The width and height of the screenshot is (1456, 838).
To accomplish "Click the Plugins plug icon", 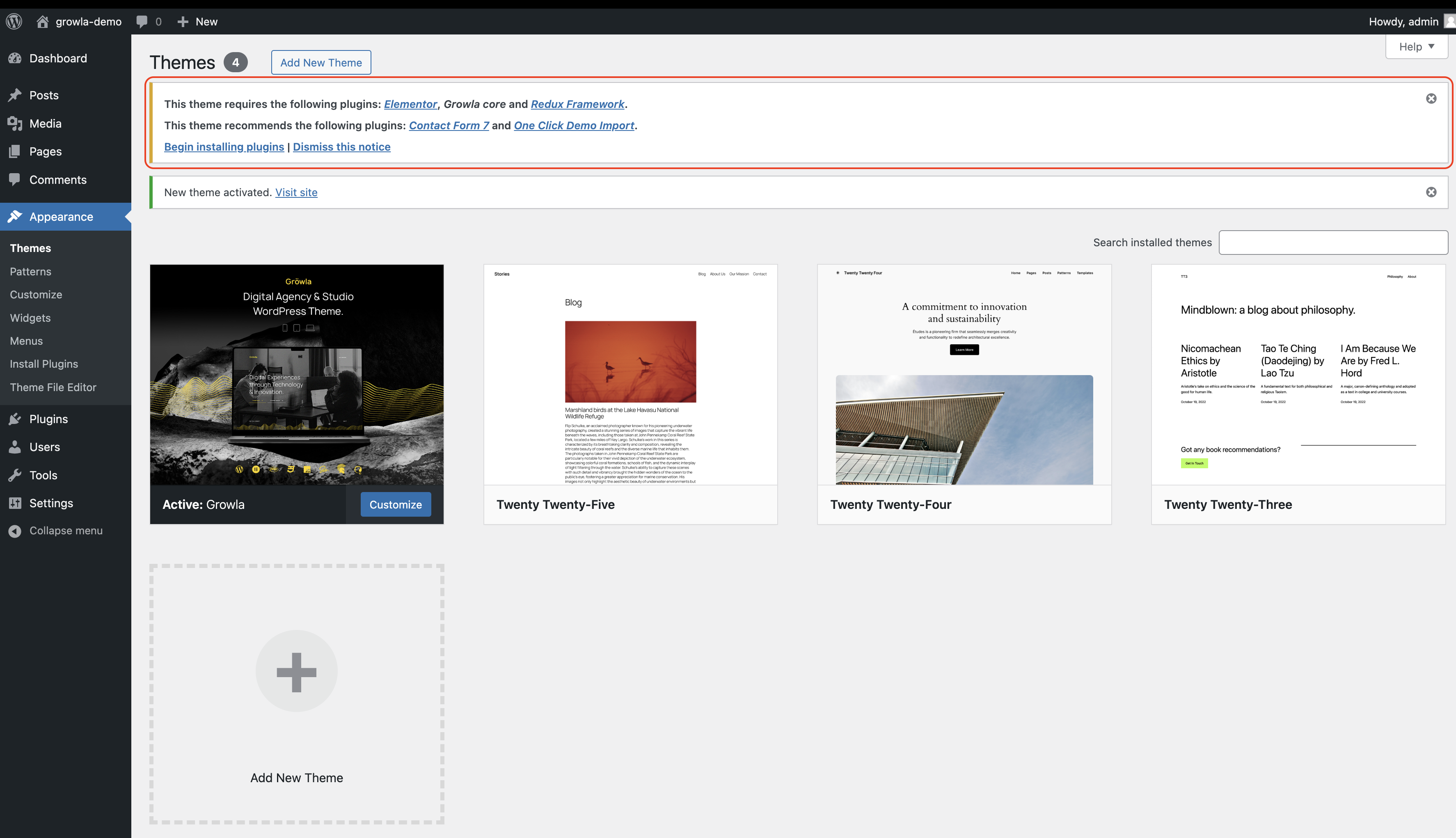I will (15, 419).
